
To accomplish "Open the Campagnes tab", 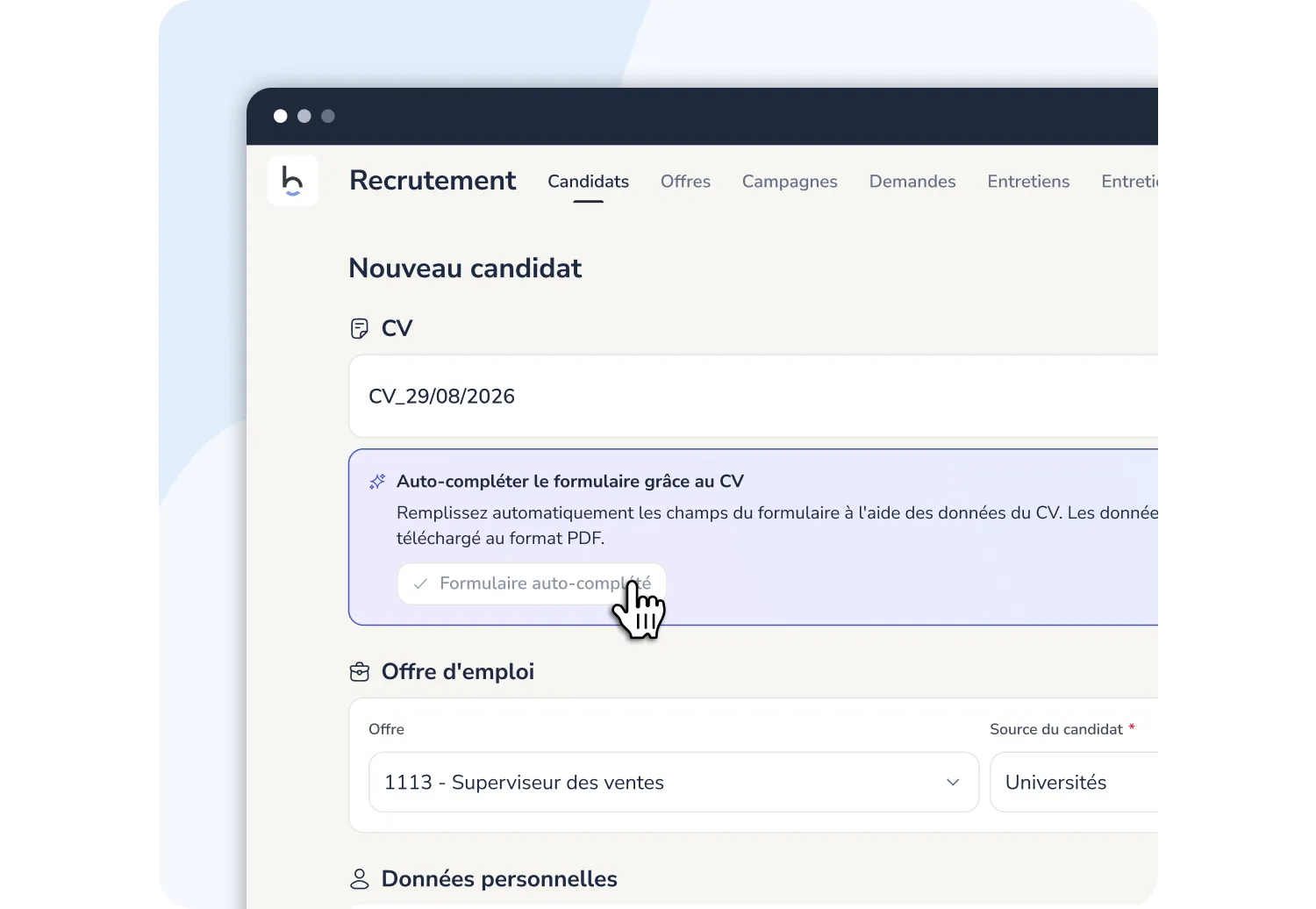I will 789,182.
